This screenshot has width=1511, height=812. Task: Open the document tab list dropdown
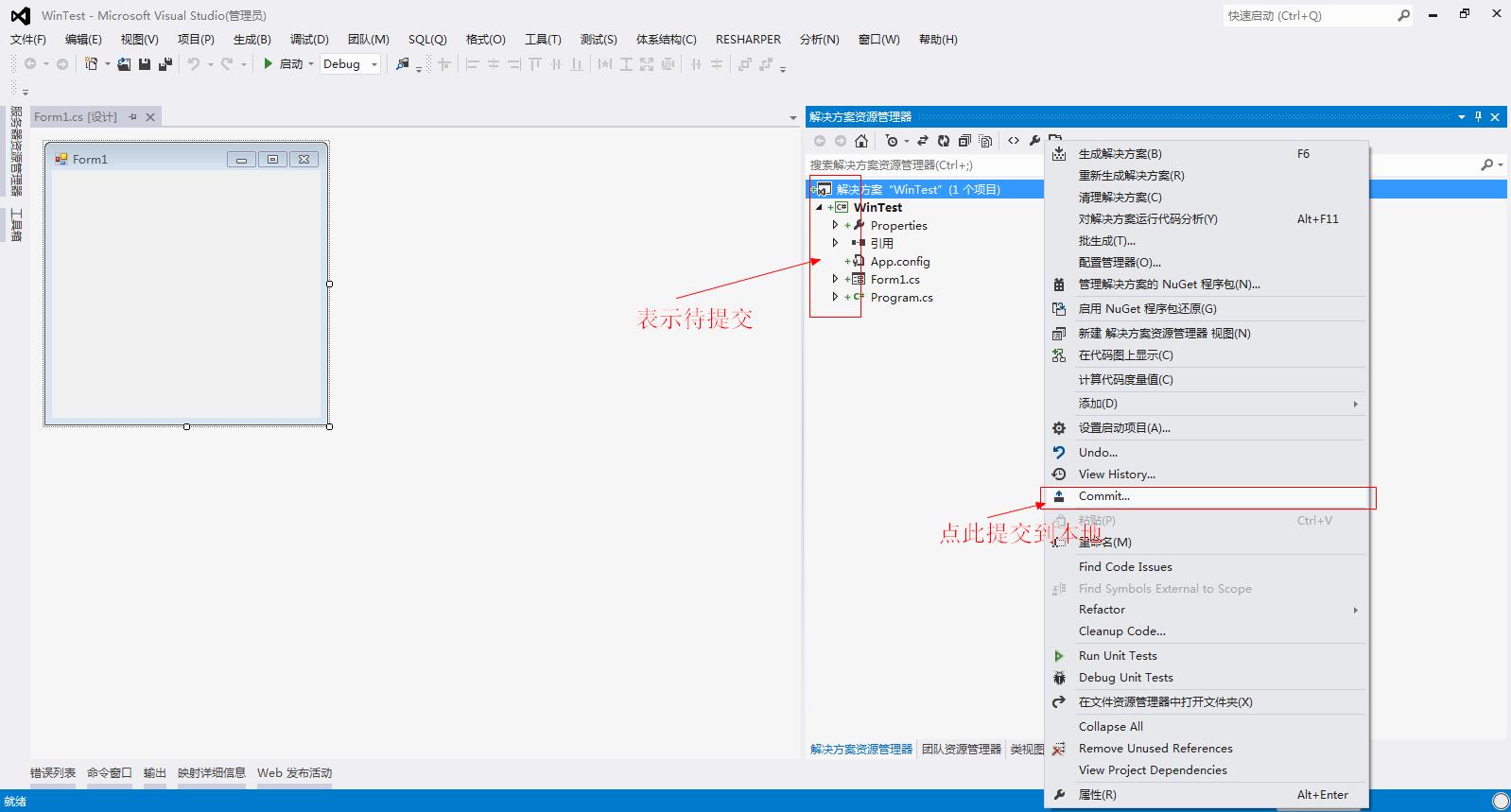[x=793, y=117]
